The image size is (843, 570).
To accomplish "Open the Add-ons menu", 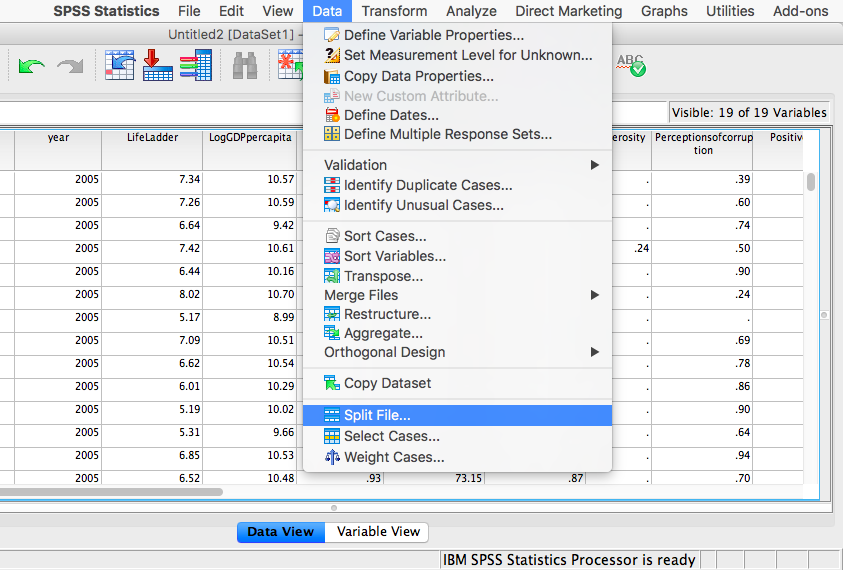I will pyautogui.click(x=801, y=11).
